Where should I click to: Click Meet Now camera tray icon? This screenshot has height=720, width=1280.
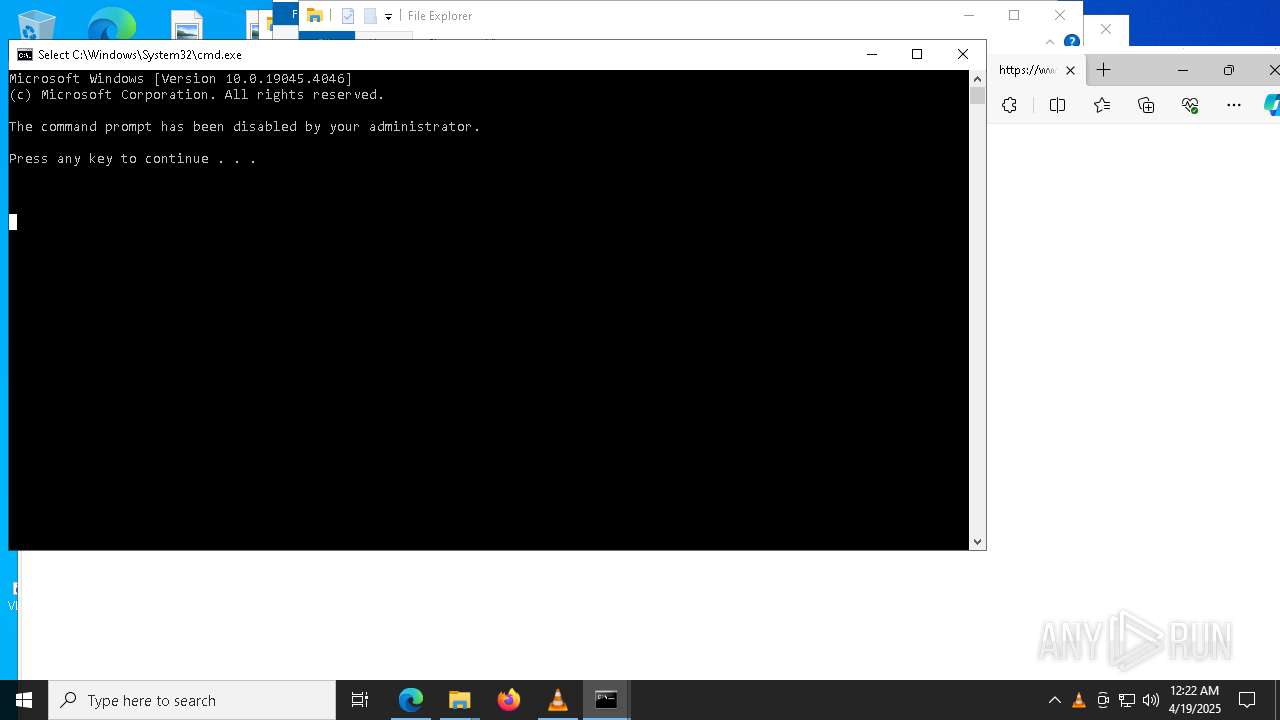[x=1103, y=700]
